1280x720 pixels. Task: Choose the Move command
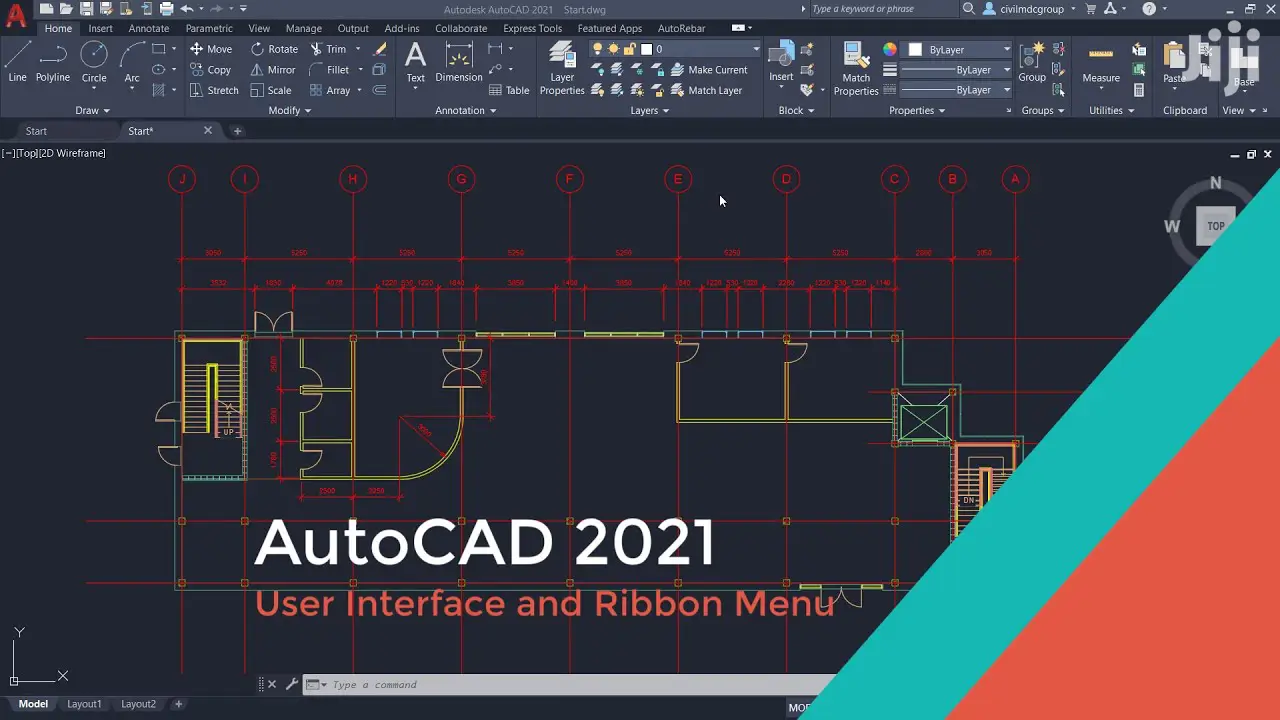click(x=211, y=49)
